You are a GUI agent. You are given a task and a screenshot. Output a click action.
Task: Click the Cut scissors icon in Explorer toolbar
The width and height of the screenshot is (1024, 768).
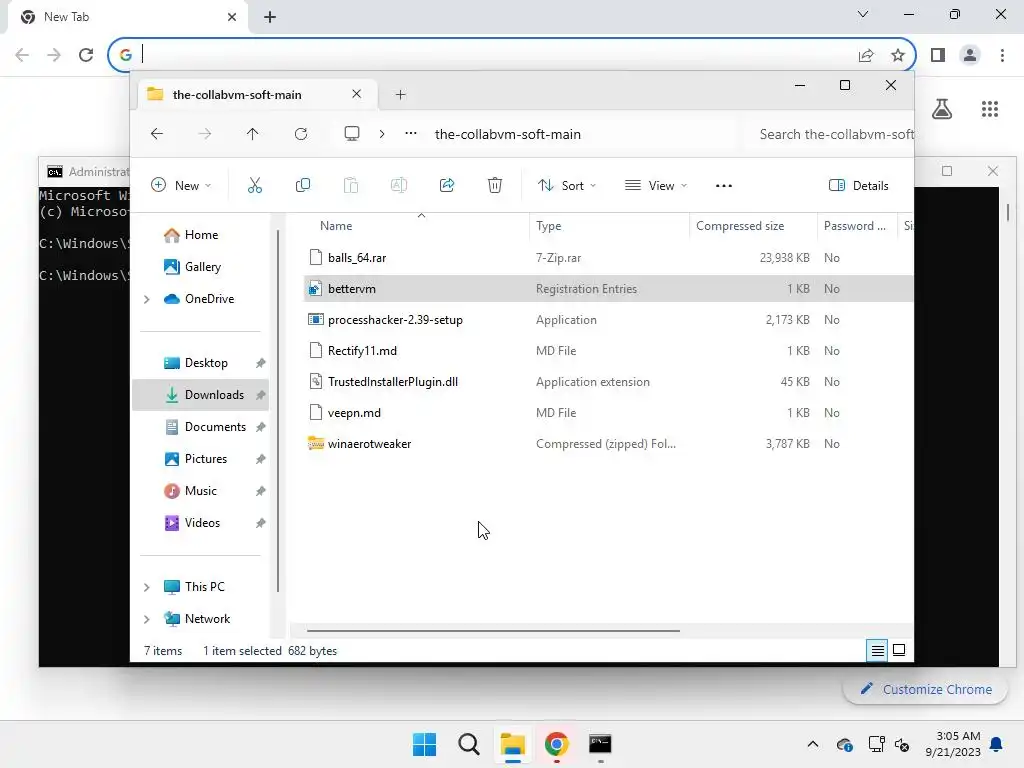[255, 185]
